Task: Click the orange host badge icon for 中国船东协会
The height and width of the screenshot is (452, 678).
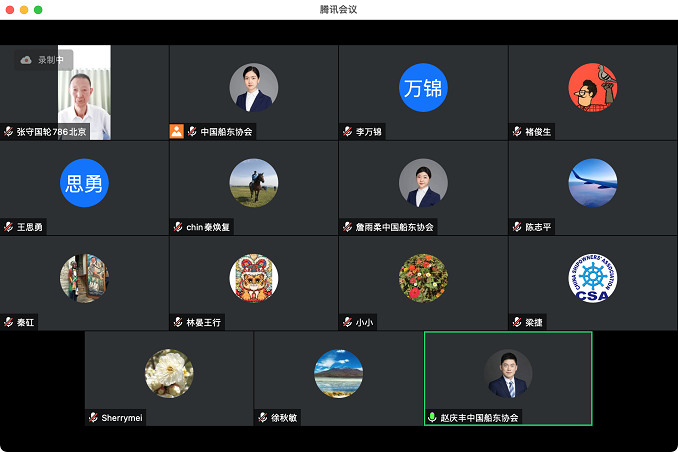Action: (176, 131)
